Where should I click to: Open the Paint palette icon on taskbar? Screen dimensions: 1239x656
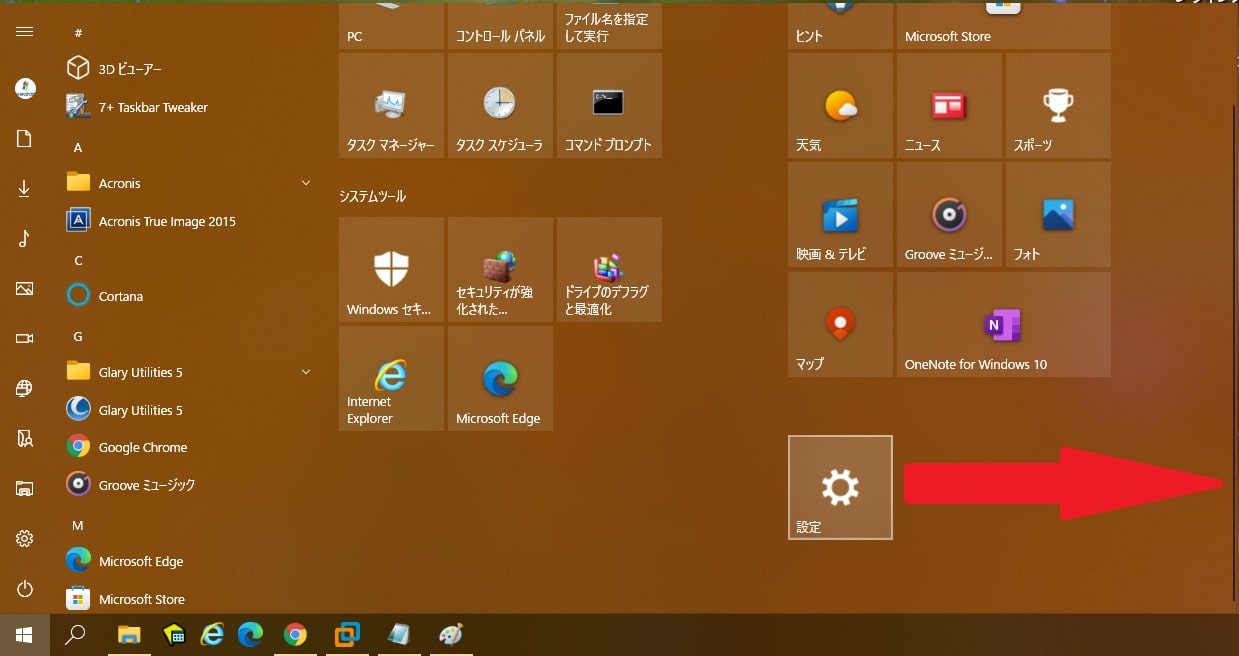pyautogui.click(x=451, y=635)
